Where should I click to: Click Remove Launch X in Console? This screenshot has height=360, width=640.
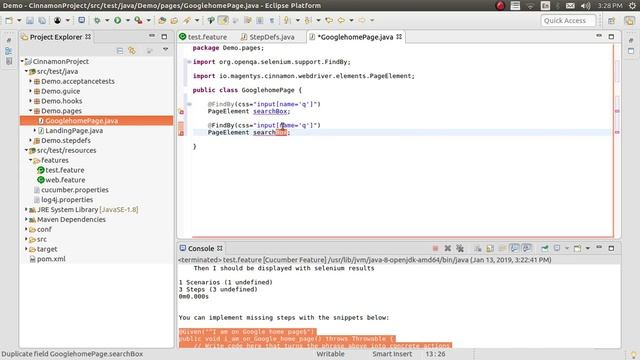[x=448, y=249]
